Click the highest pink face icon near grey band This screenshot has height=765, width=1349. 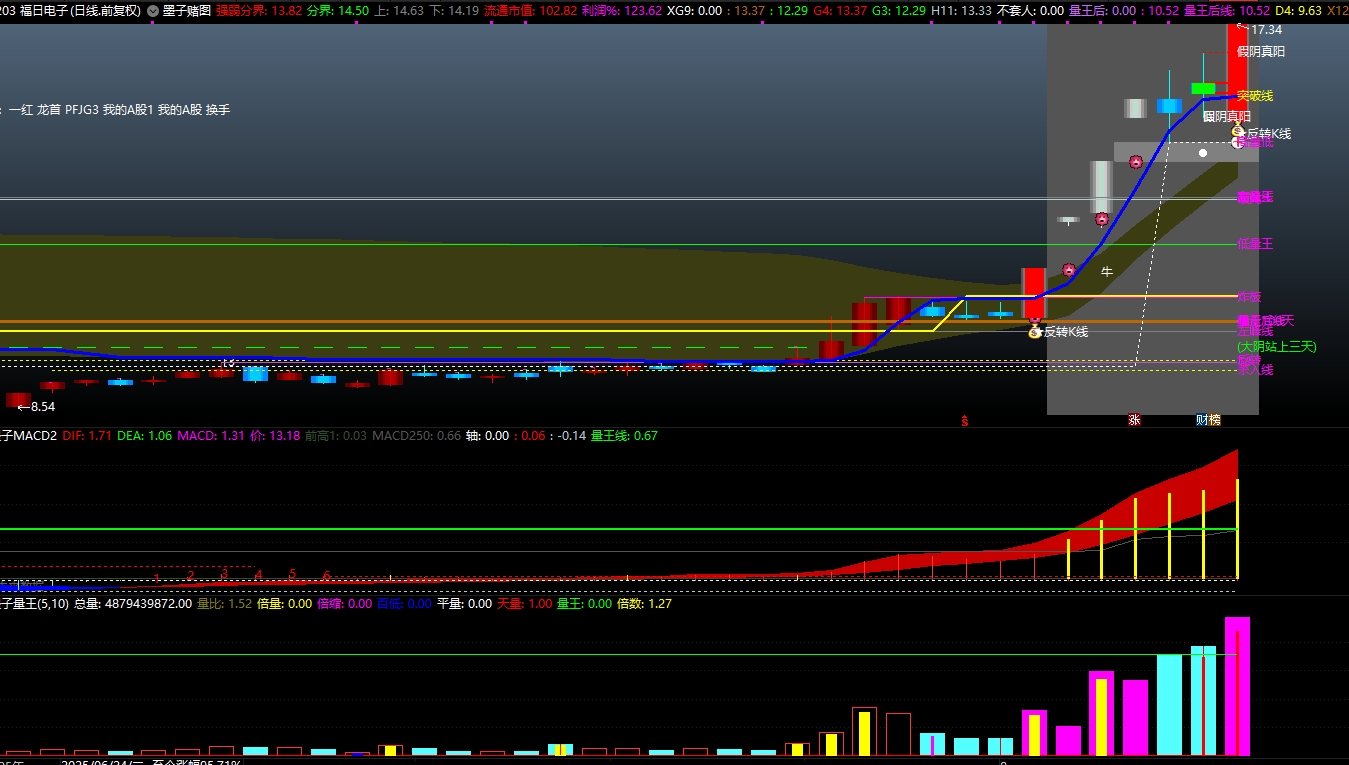tap(1135, 162)
